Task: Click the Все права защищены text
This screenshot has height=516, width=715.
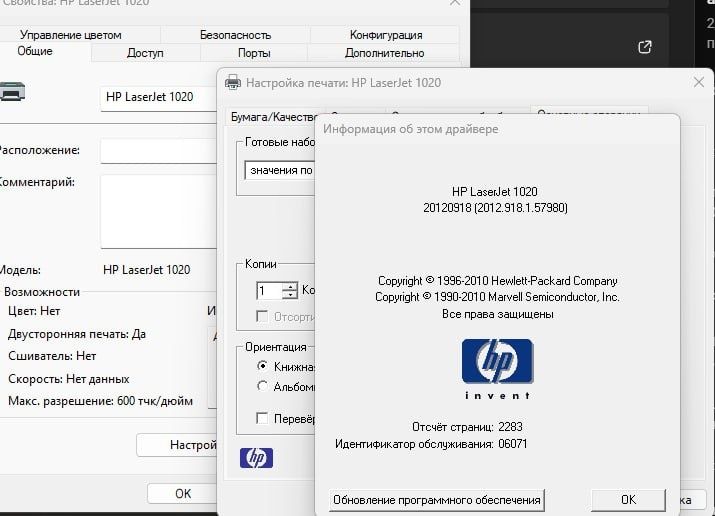Action: (x=497, y=314)
